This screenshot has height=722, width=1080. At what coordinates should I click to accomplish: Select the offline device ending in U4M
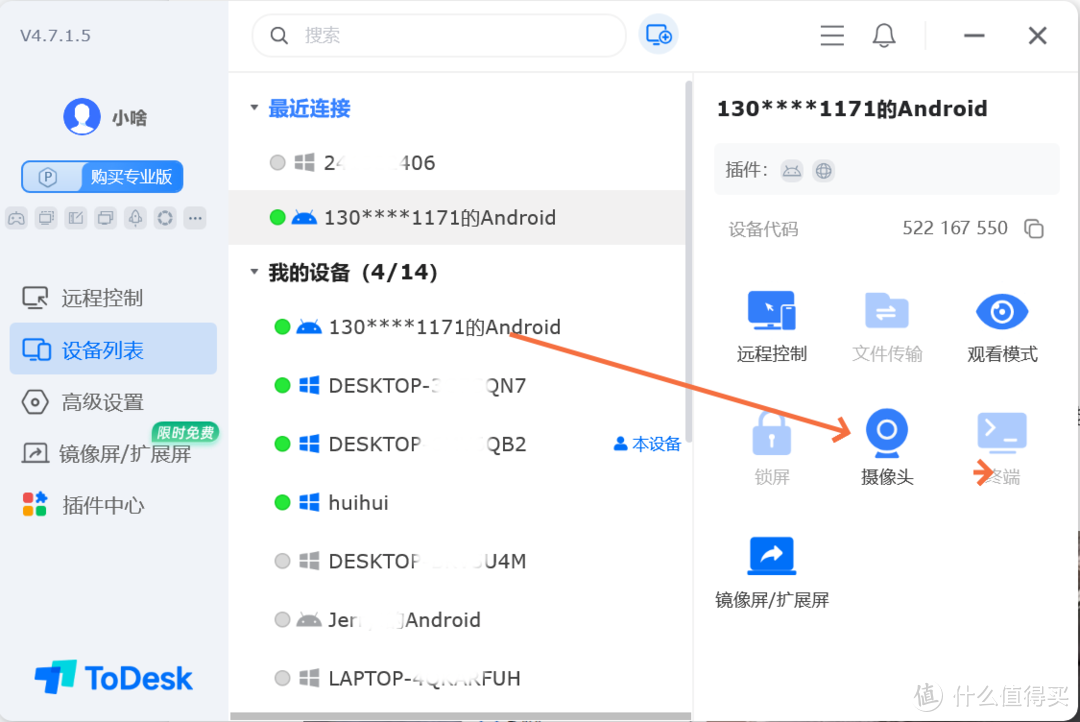(x=457, y=561)
